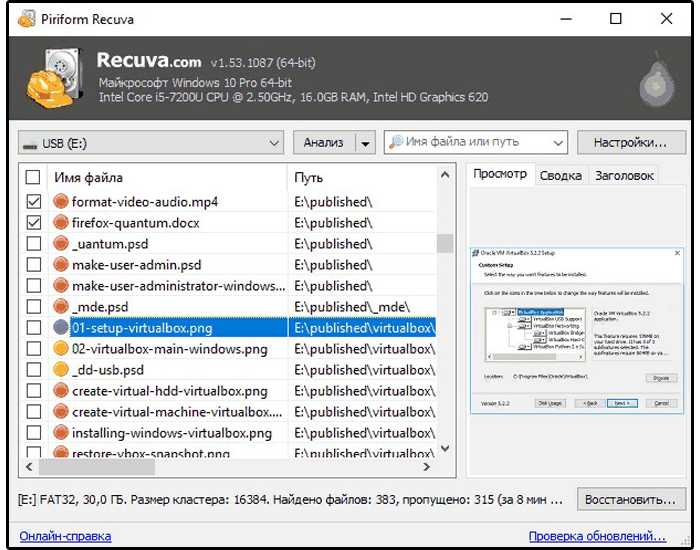The height and width of the screenshot is (550, 700).
Task: Sort by the Путь column header
Action: pyautogui.click(x=362, y=177)
